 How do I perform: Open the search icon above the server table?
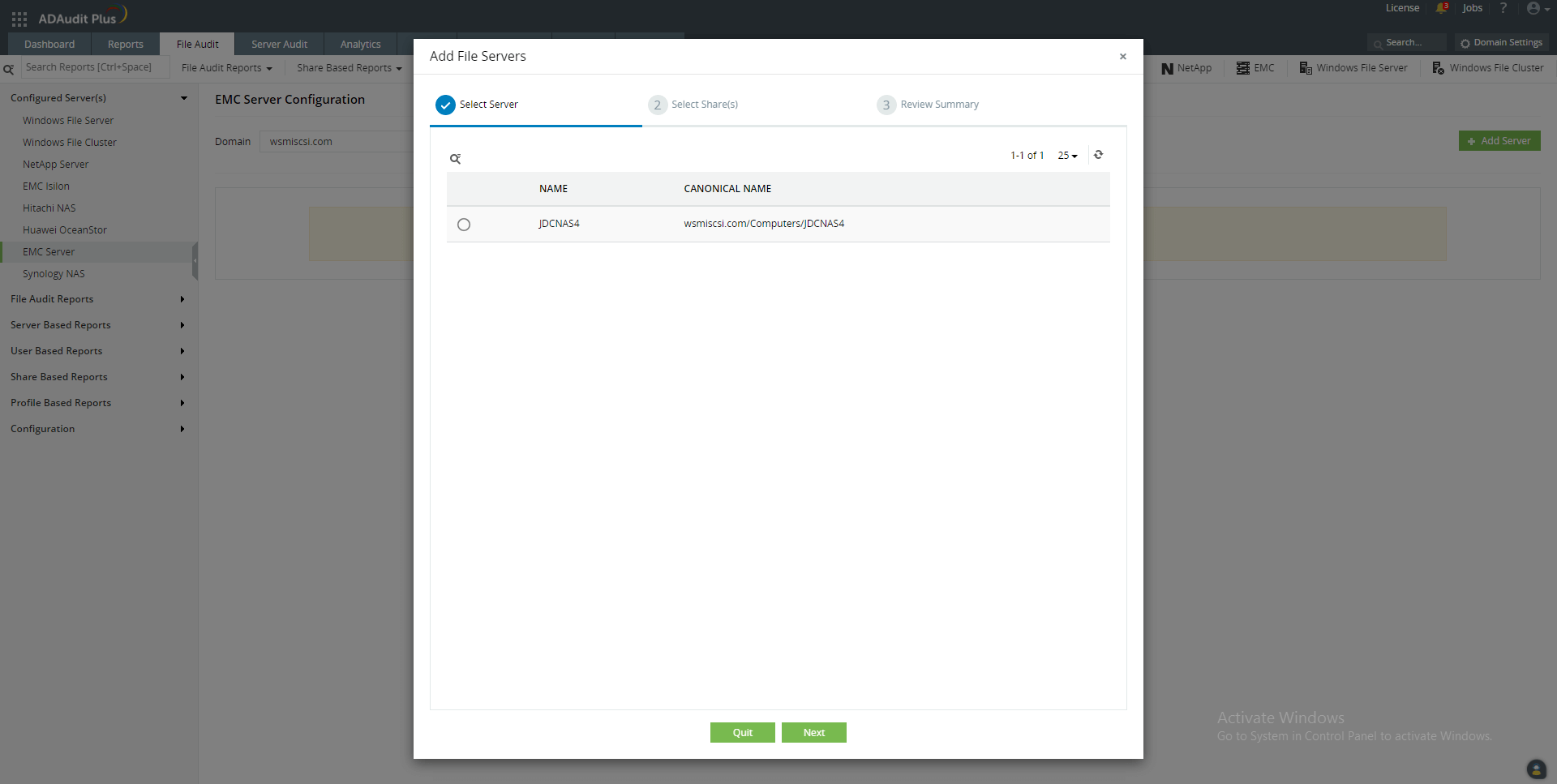click(x=456, y=158)
